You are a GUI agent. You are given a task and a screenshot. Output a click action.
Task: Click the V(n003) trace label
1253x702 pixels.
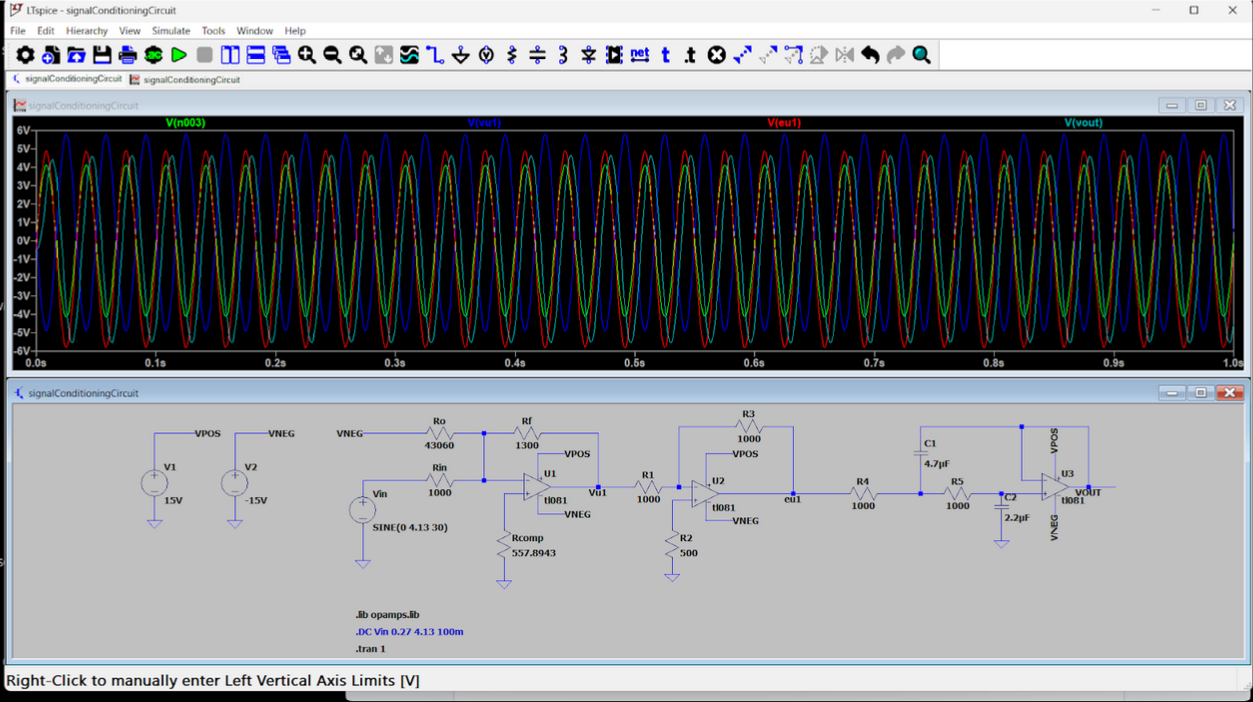pyautogui.click(x=185, y=123)
